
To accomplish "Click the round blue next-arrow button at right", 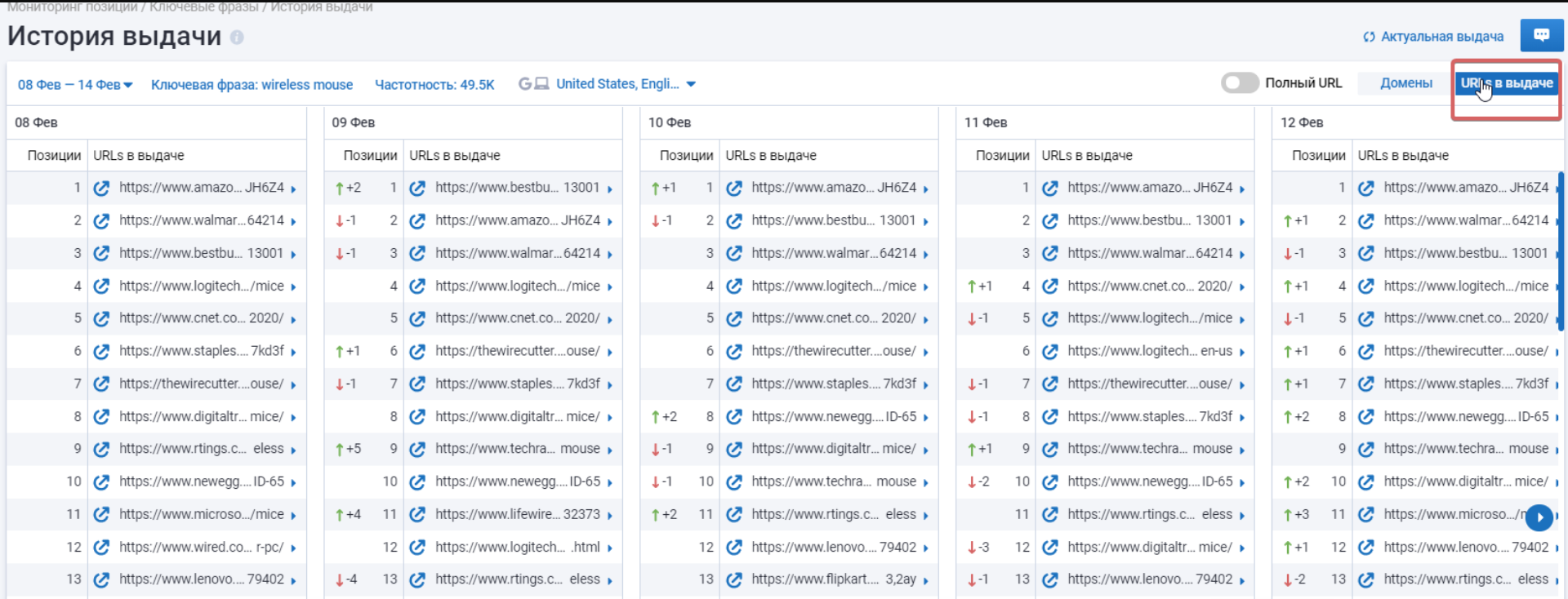I will coord(1539,517).
